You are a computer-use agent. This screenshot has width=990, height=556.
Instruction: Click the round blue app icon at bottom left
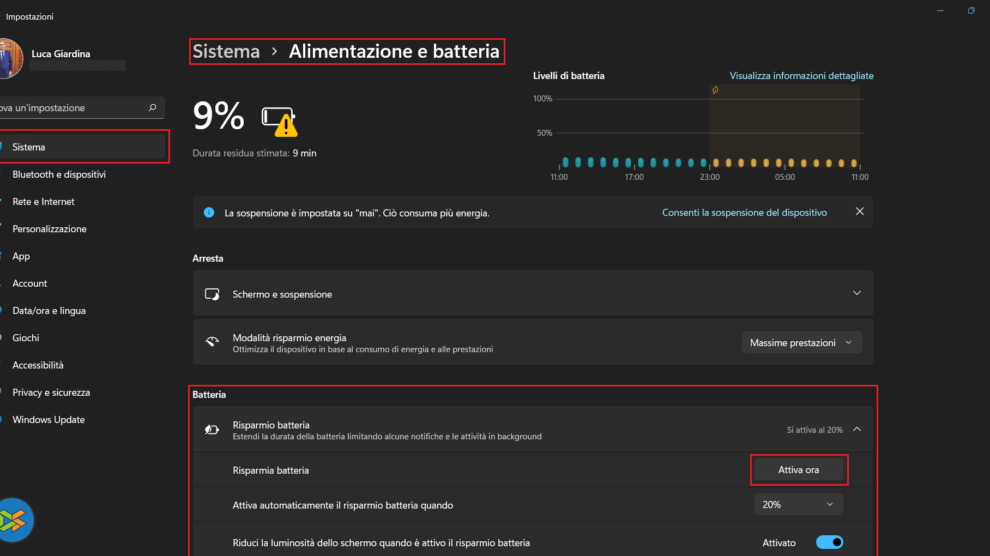tap(16, 519)
